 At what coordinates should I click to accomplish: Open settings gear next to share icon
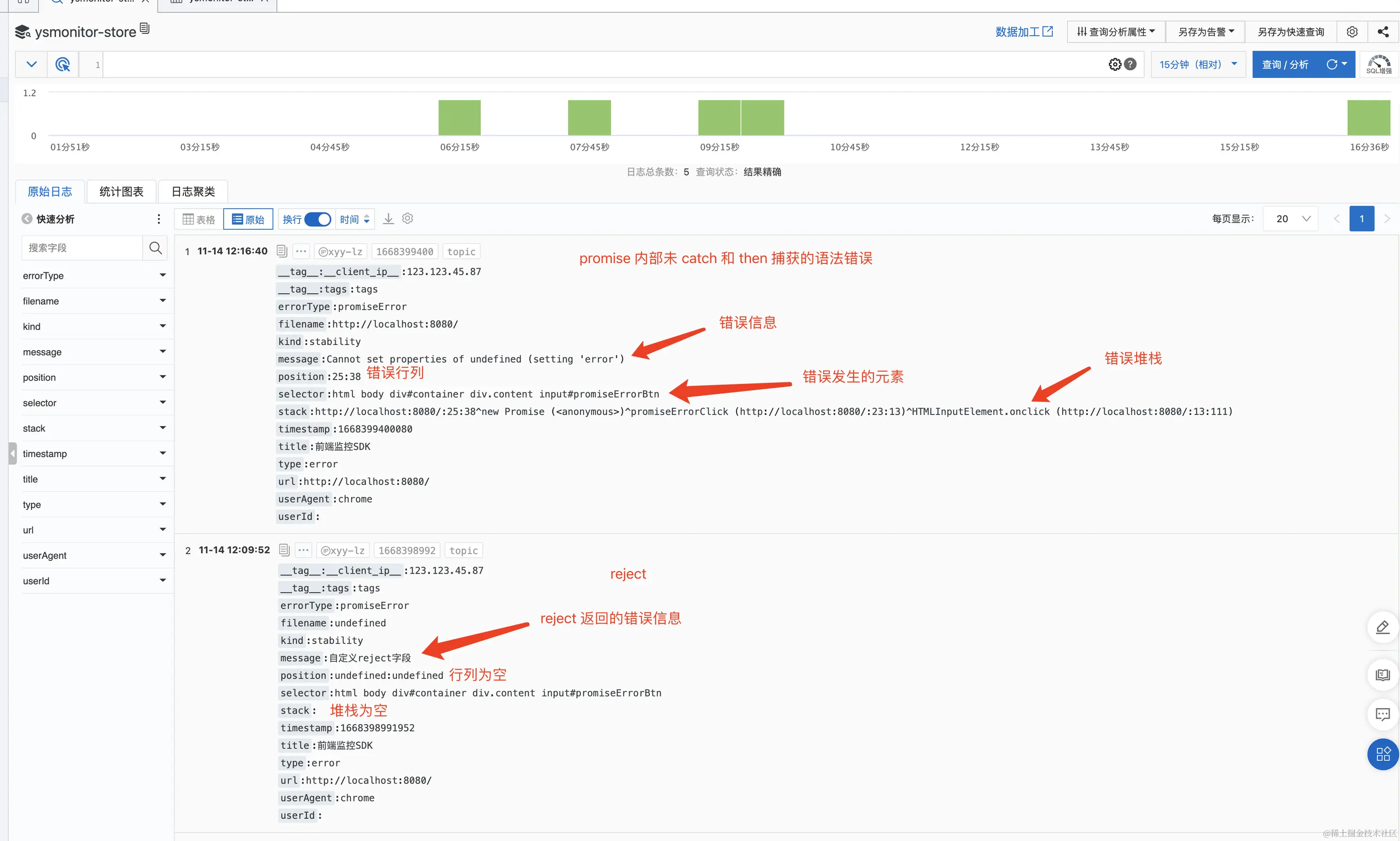point(1352,32)
